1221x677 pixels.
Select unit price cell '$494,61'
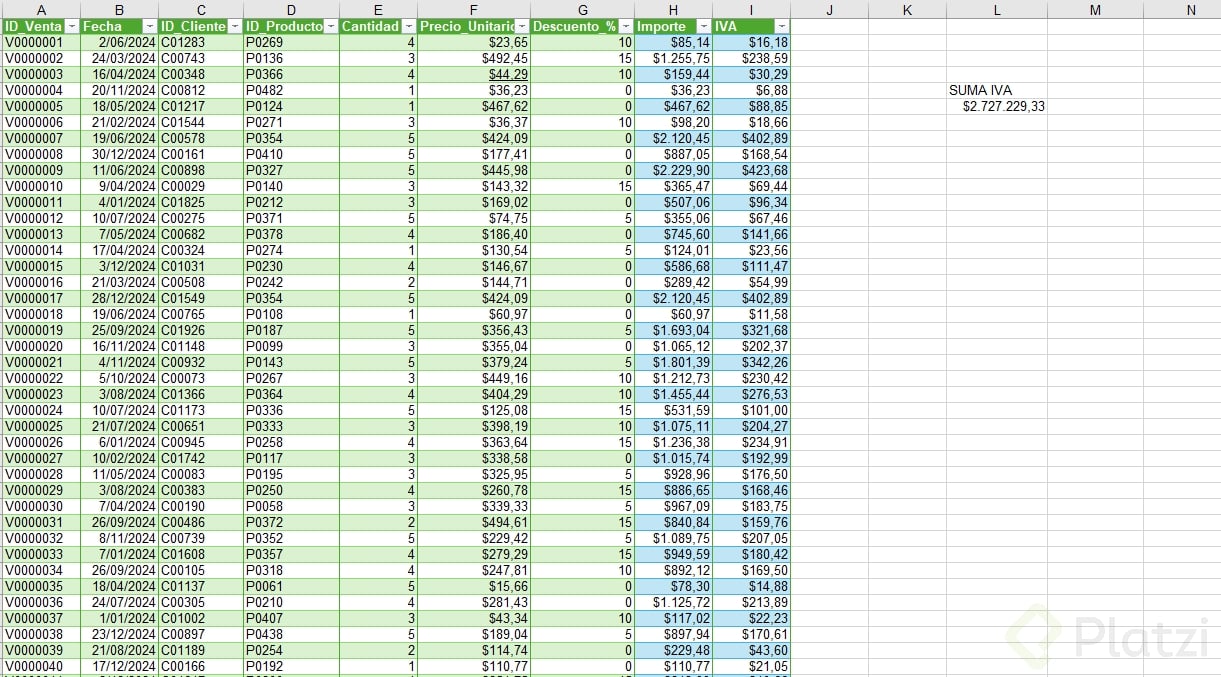point(474,522)
